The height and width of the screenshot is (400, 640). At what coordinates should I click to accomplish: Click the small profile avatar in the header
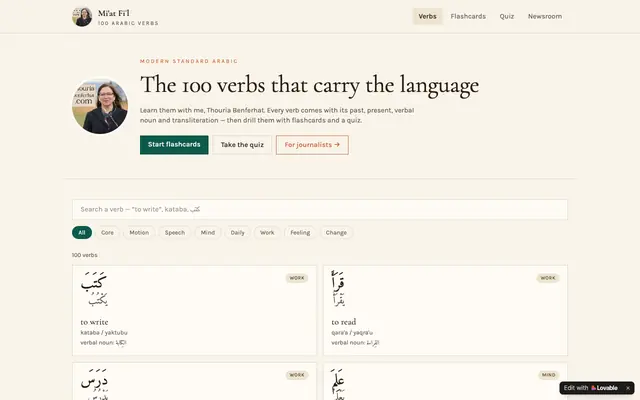click(x=82, y=17)
